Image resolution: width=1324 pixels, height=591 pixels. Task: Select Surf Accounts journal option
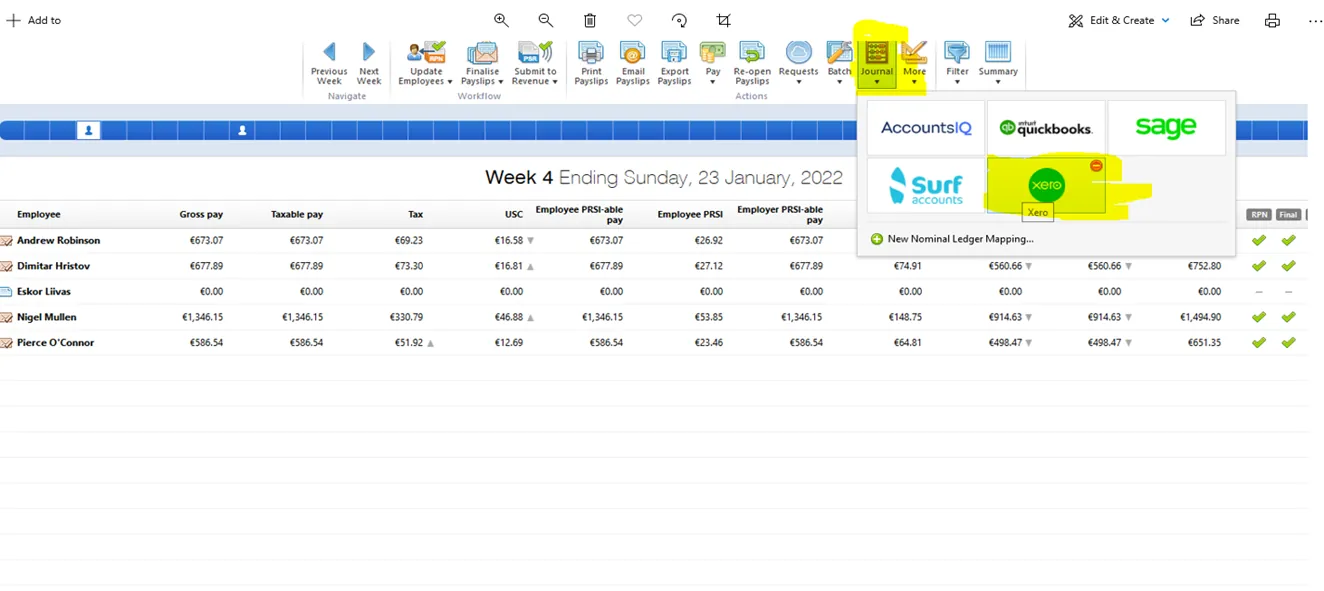(x=926, y=186)
